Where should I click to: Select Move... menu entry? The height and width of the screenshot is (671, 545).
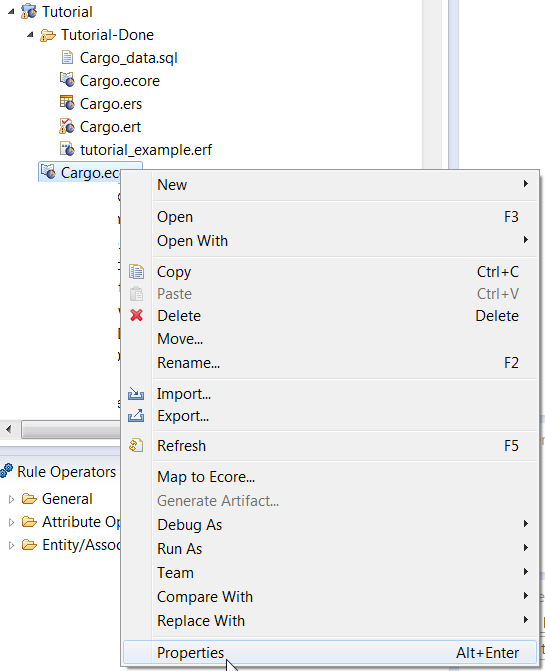(x=329, y=339)
